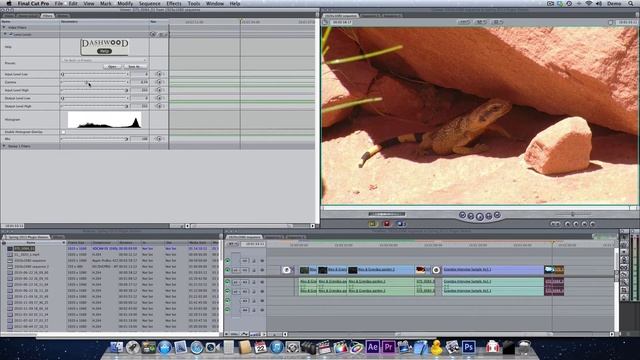The width and height of the screenshot is (640, 360).
Task: Add a keyframe for the Gamma parameter
Action: click(159, 82)
